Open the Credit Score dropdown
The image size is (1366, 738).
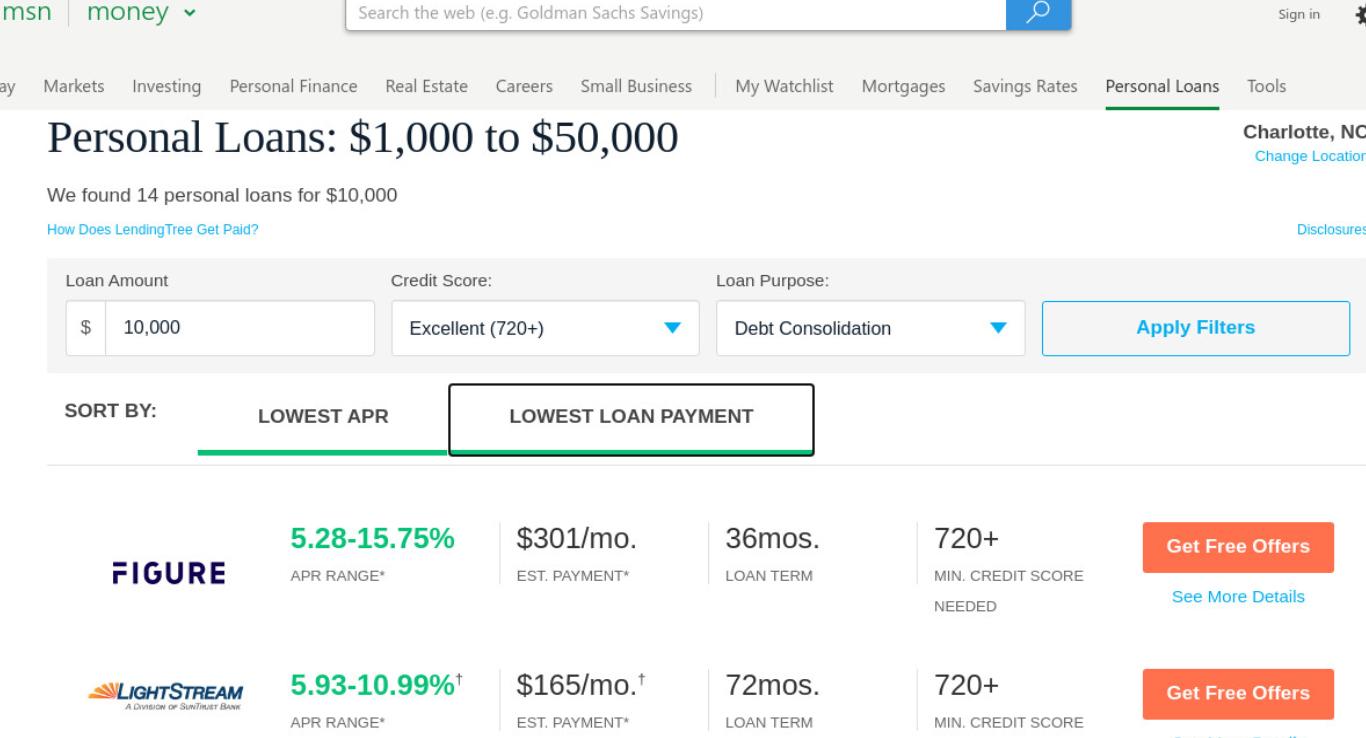pyautogui.click(x=545, y=328)
